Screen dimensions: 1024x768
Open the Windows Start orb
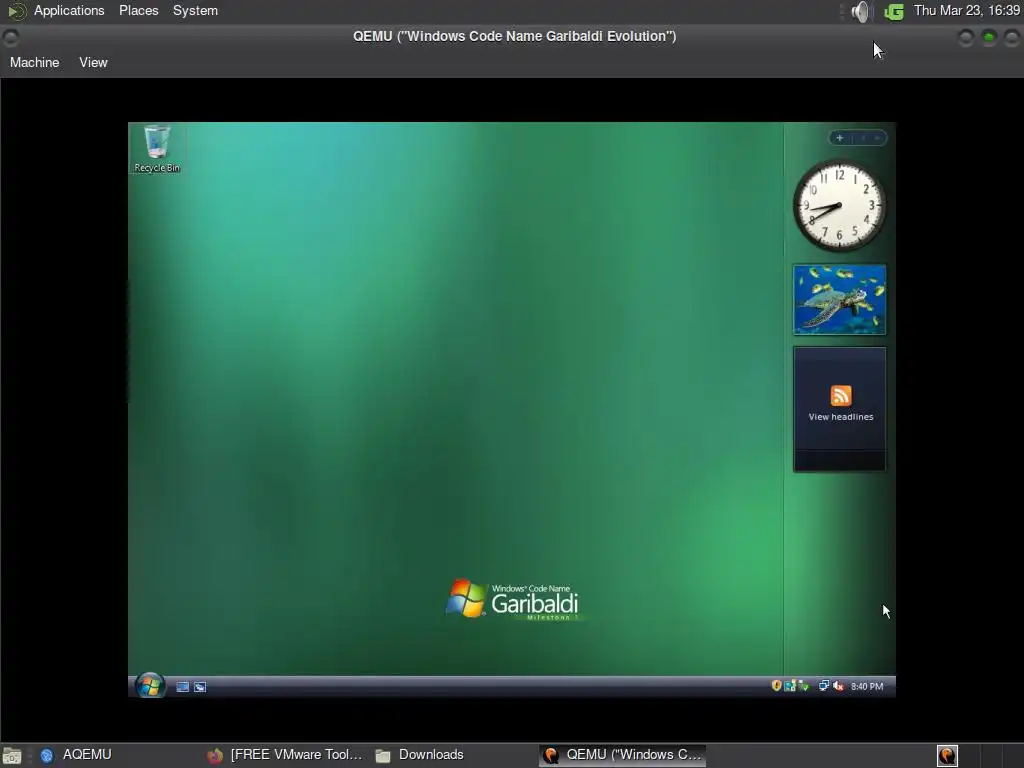pyautogui.click(x=150, y=686)
